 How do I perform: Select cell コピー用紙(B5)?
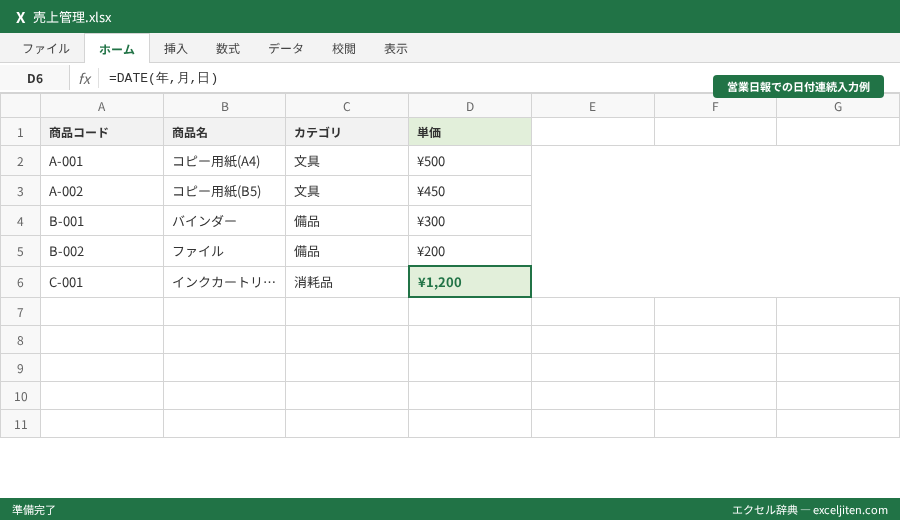click(224, 191)
